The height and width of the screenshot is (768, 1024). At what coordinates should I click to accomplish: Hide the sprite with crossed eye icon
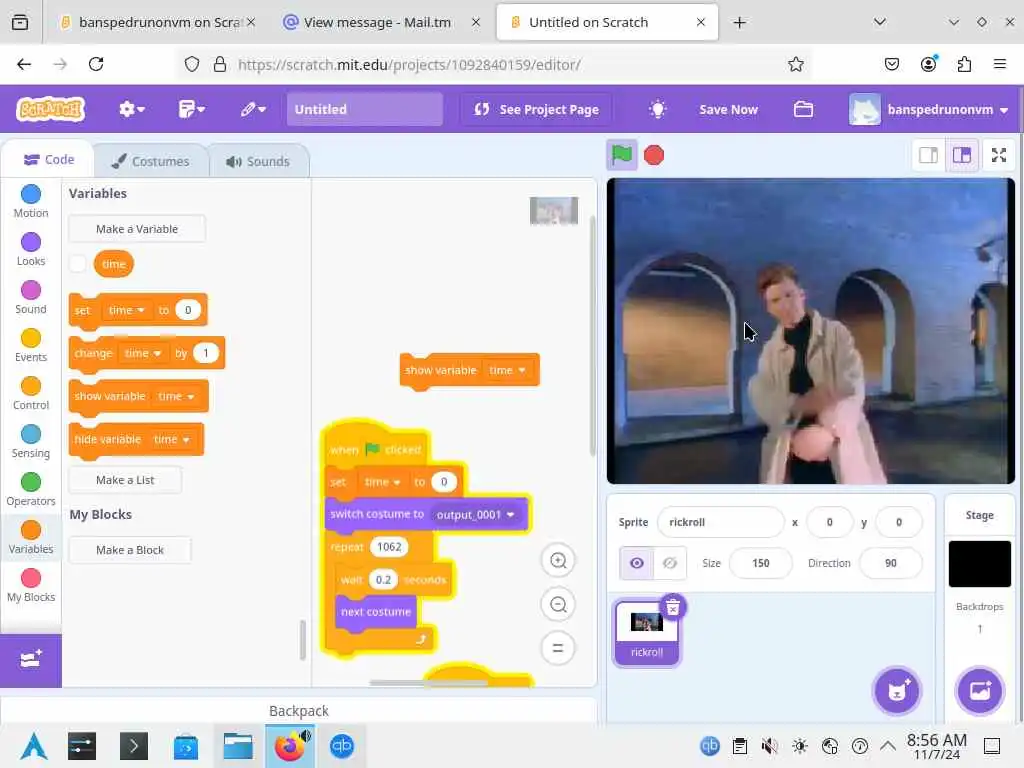[670, 563]
